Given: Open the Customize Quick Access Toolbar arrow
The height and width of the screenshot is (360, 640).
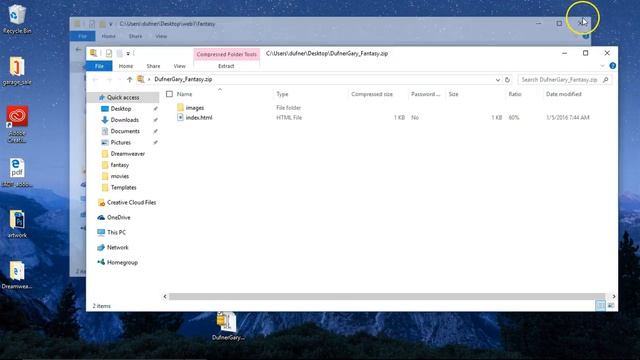Looking at the screenshot, I should click(128, 53).
